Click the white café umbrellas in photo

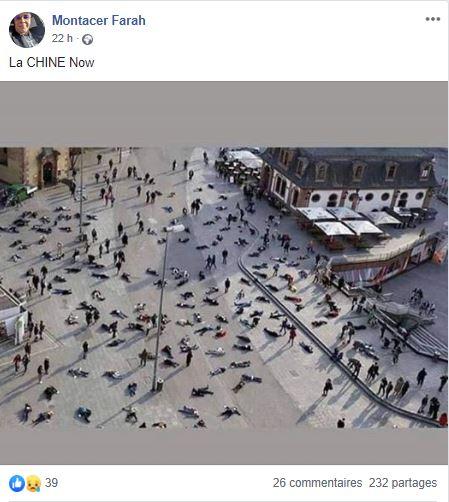(x=347, y=221)
